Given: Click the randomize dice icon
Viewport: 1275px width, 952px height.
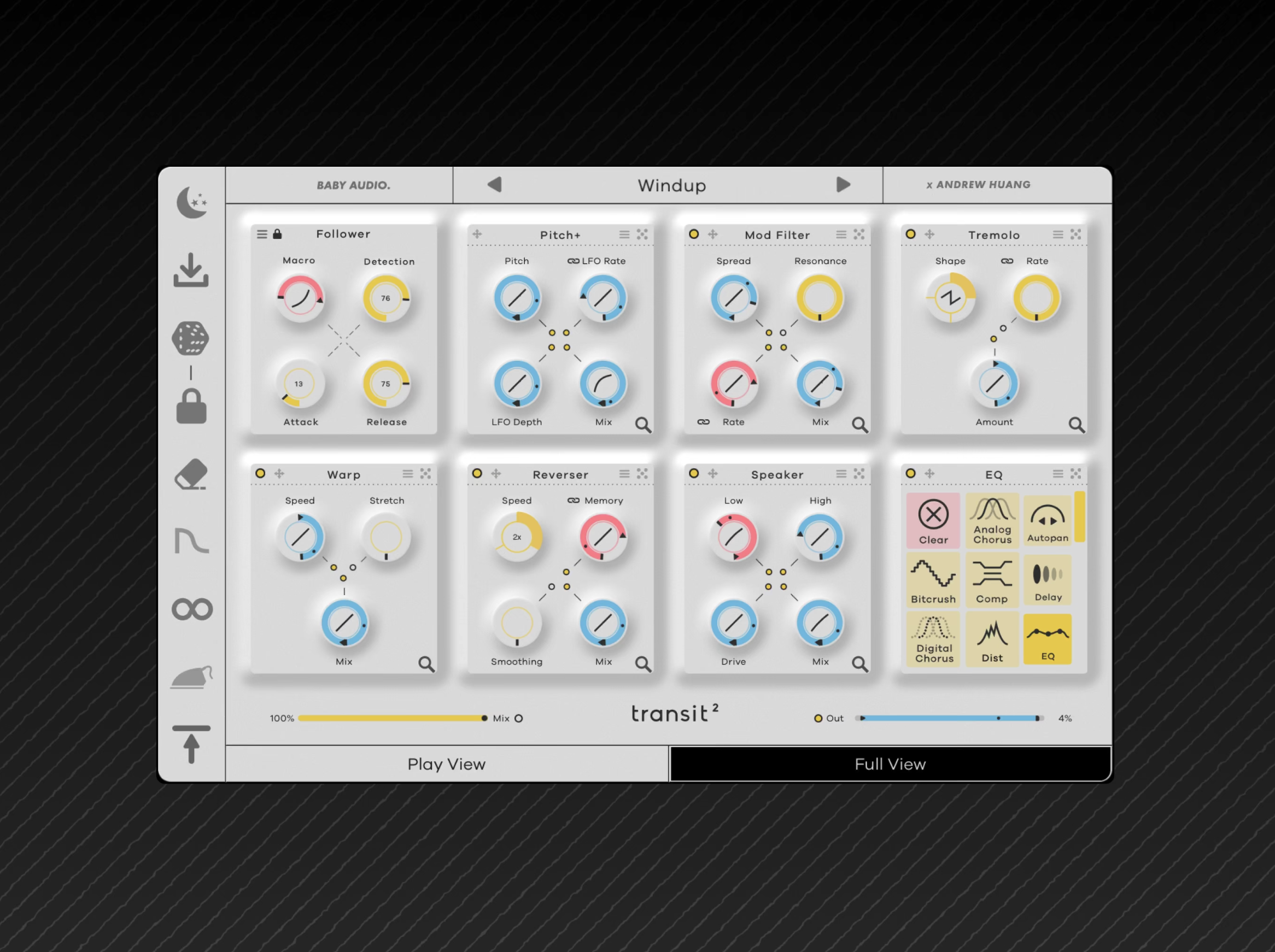Looking at the screenshot, I should [190, 338].
